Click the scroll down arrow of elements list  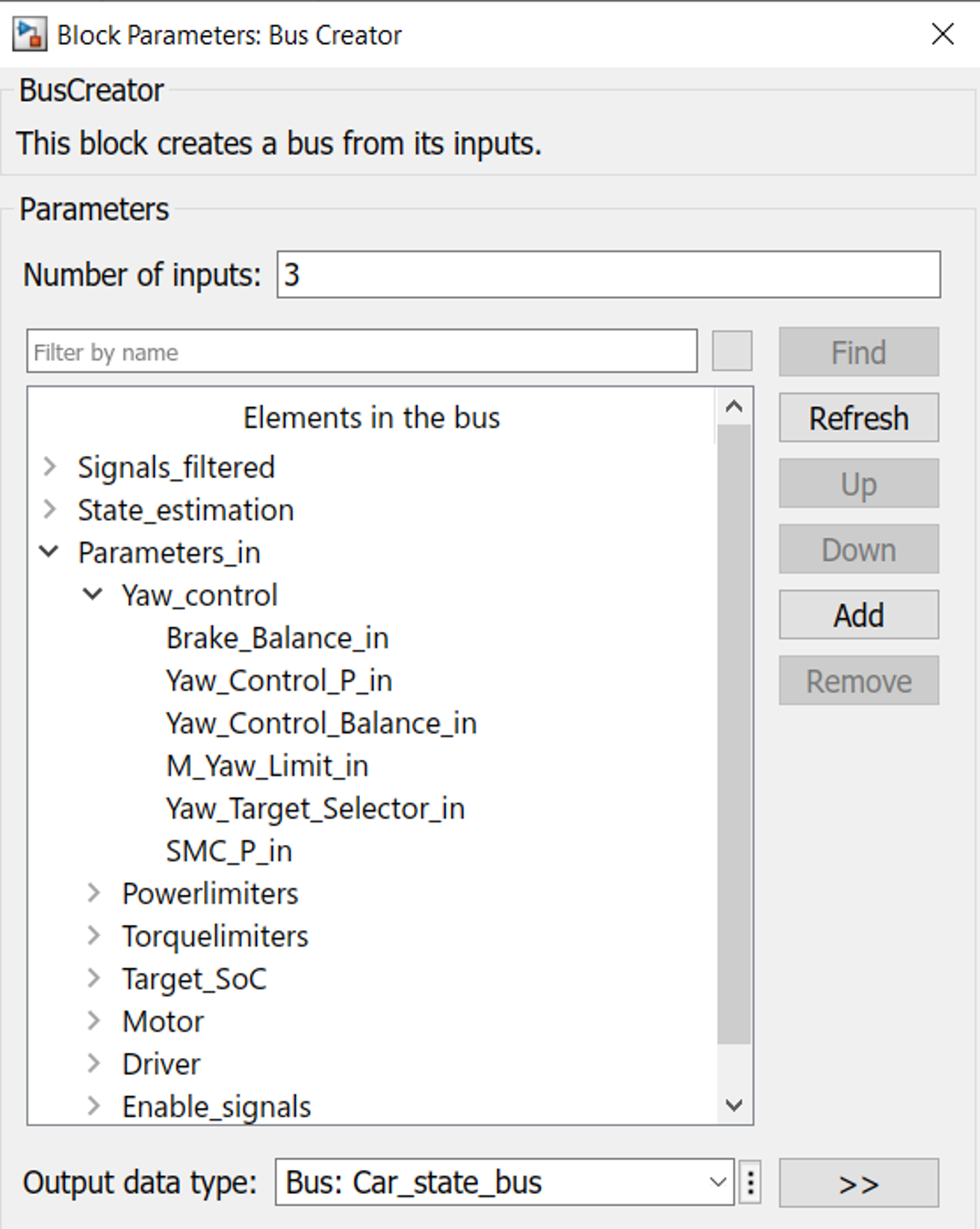734,1105
